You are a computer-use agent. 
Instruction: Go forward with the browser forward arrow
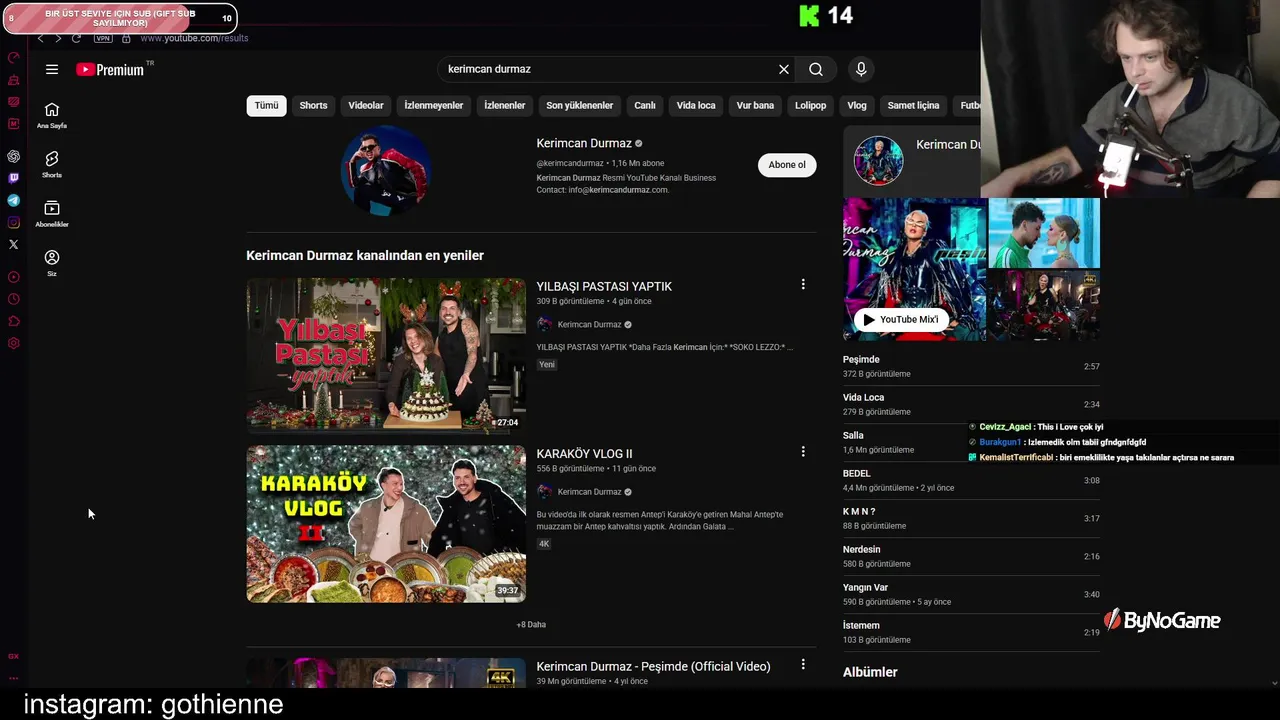(x=58, y=38)
